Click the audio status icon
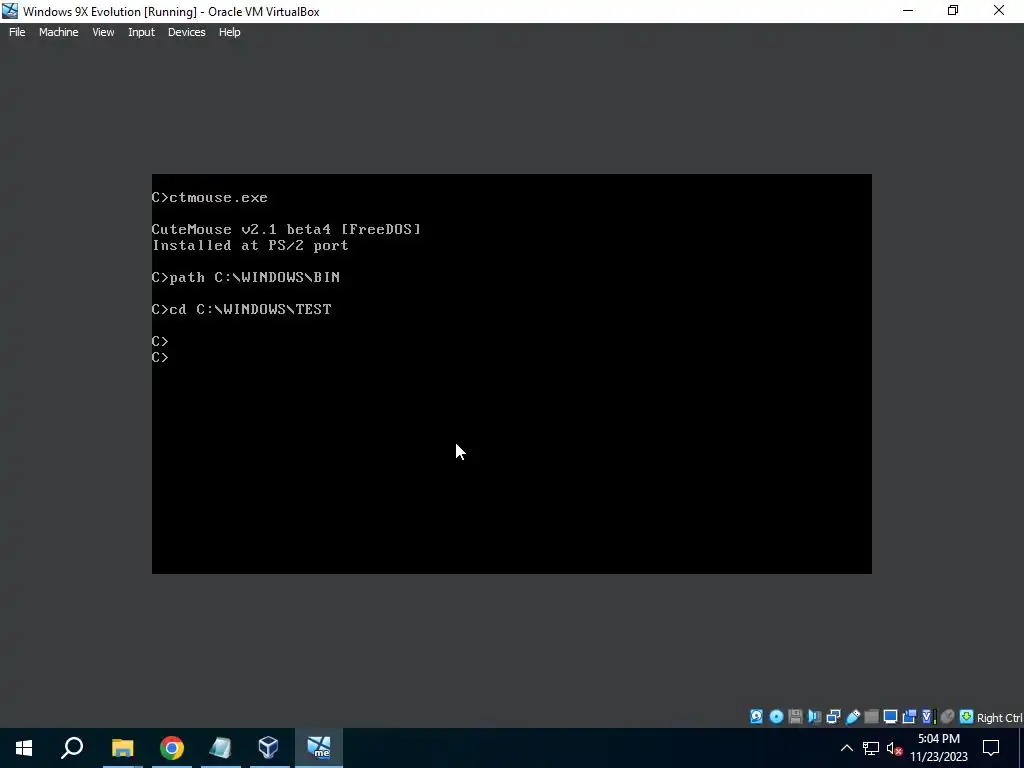This screenshot has height=768, width=1024. pyautogui.click(x=814, y=717)
